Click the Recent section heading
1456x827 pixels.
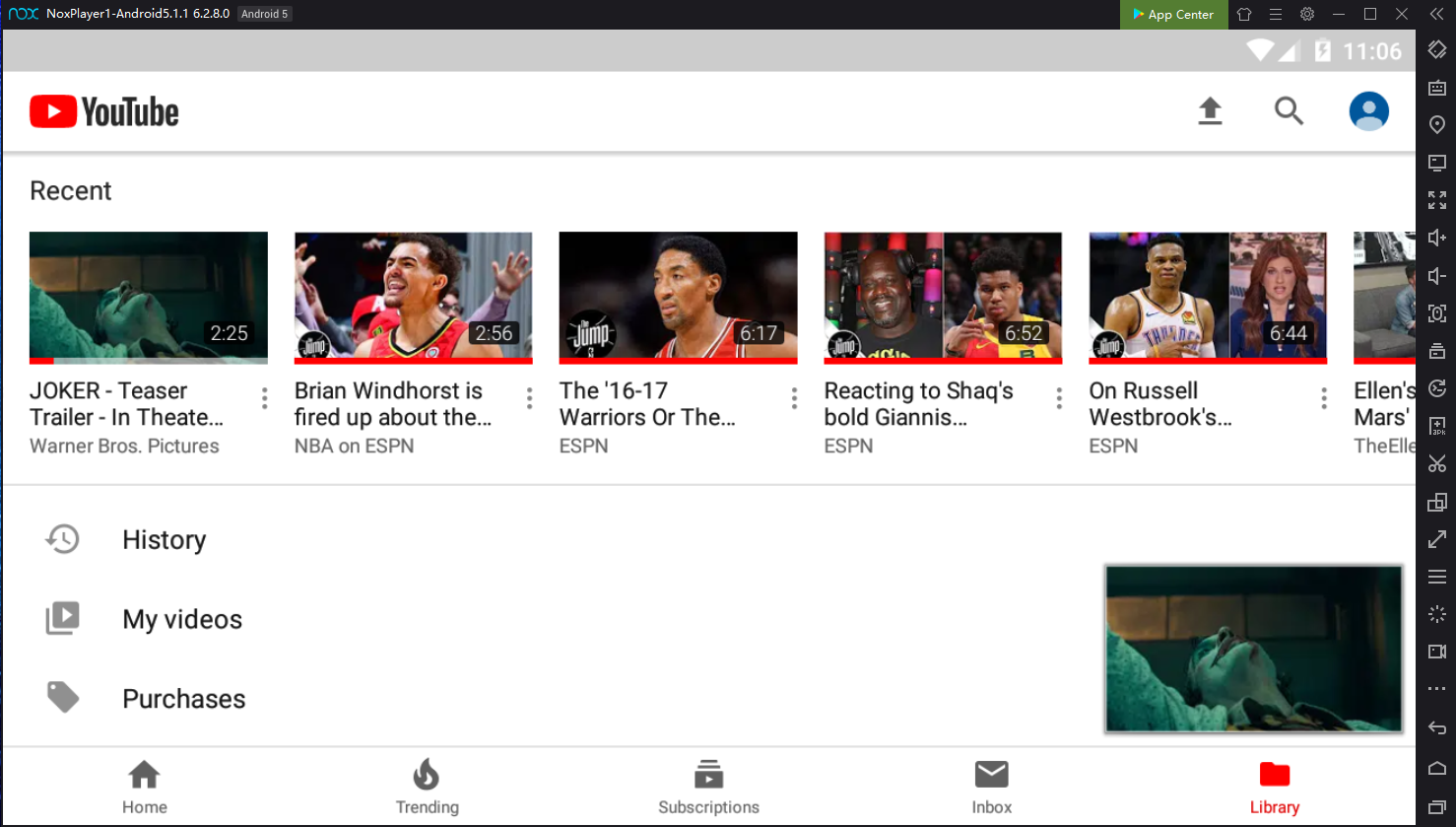point(71,190)
